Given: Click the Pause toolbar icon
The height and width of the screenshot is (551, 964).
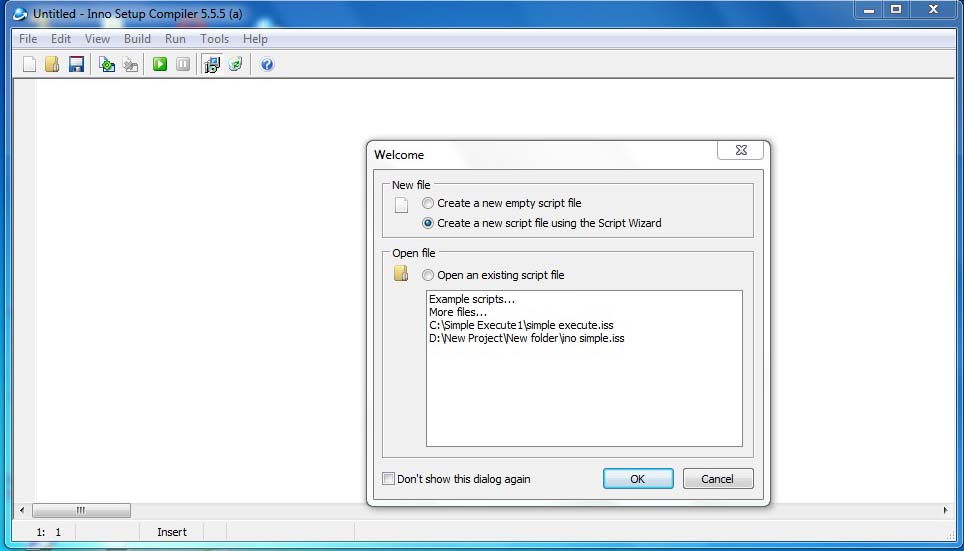Looking at the screenshot, I should 183,64.
